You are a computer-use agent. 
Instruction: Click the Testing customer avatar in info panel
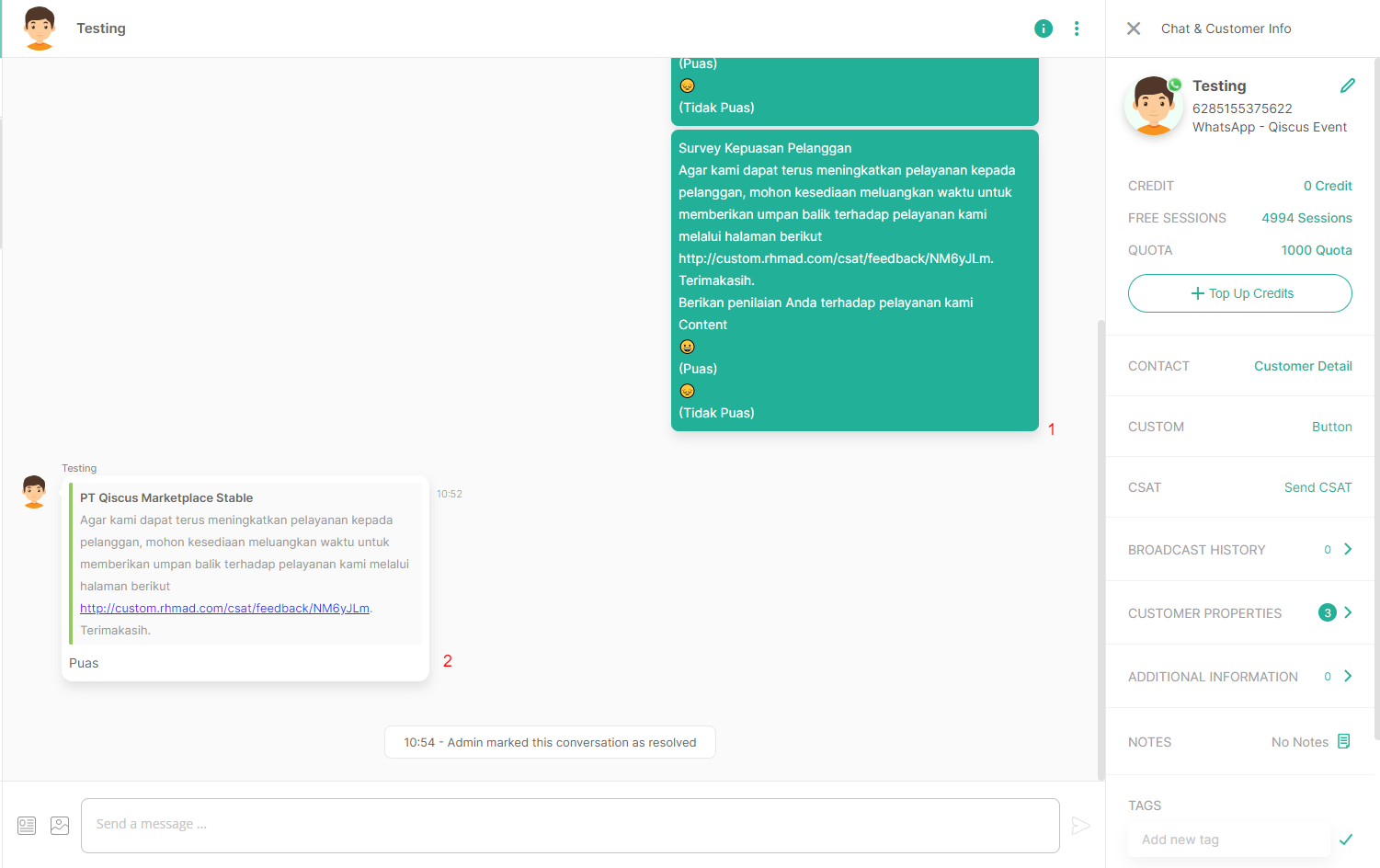click(x=1153, y=106)
